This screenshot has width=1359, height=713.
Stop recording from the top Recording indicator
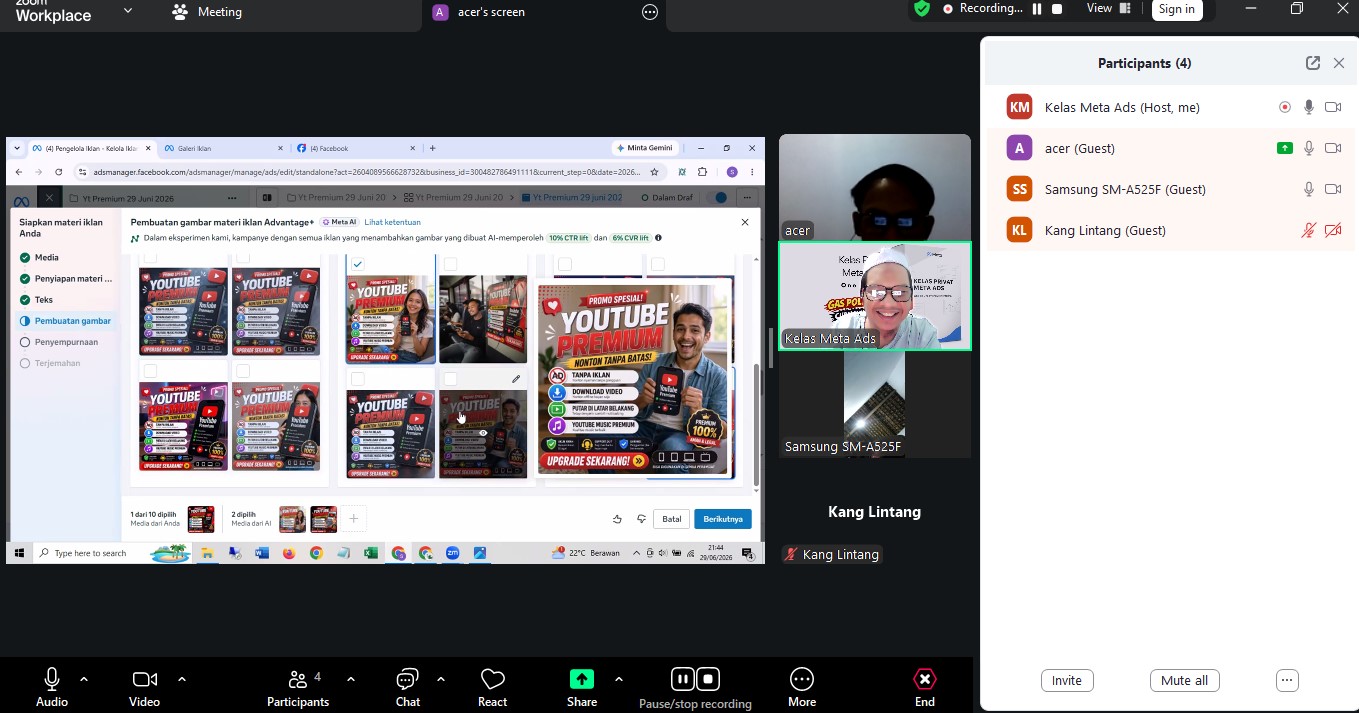point(1057,8)
